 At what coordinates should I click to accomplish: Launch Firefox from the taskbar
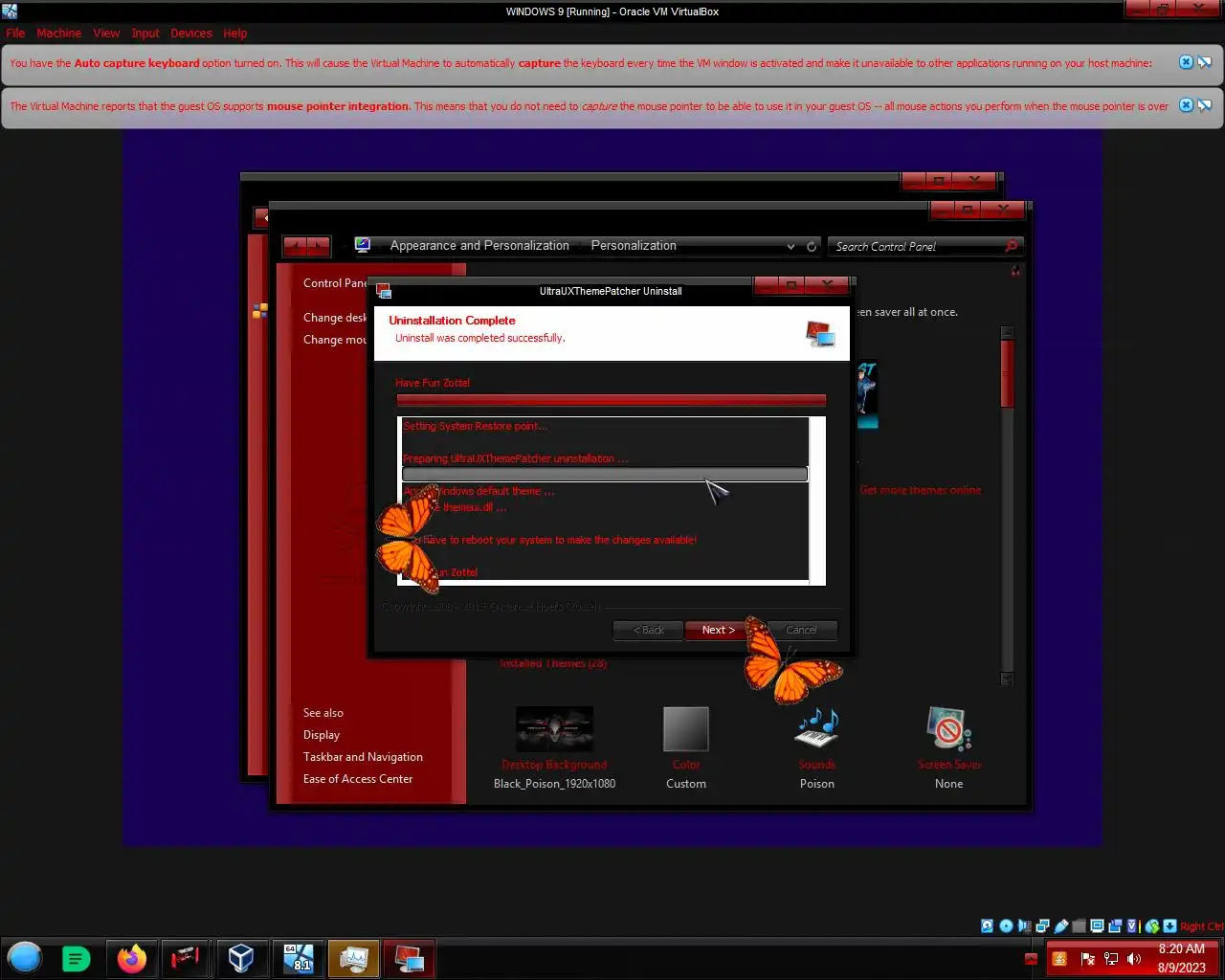click(132, 958)
